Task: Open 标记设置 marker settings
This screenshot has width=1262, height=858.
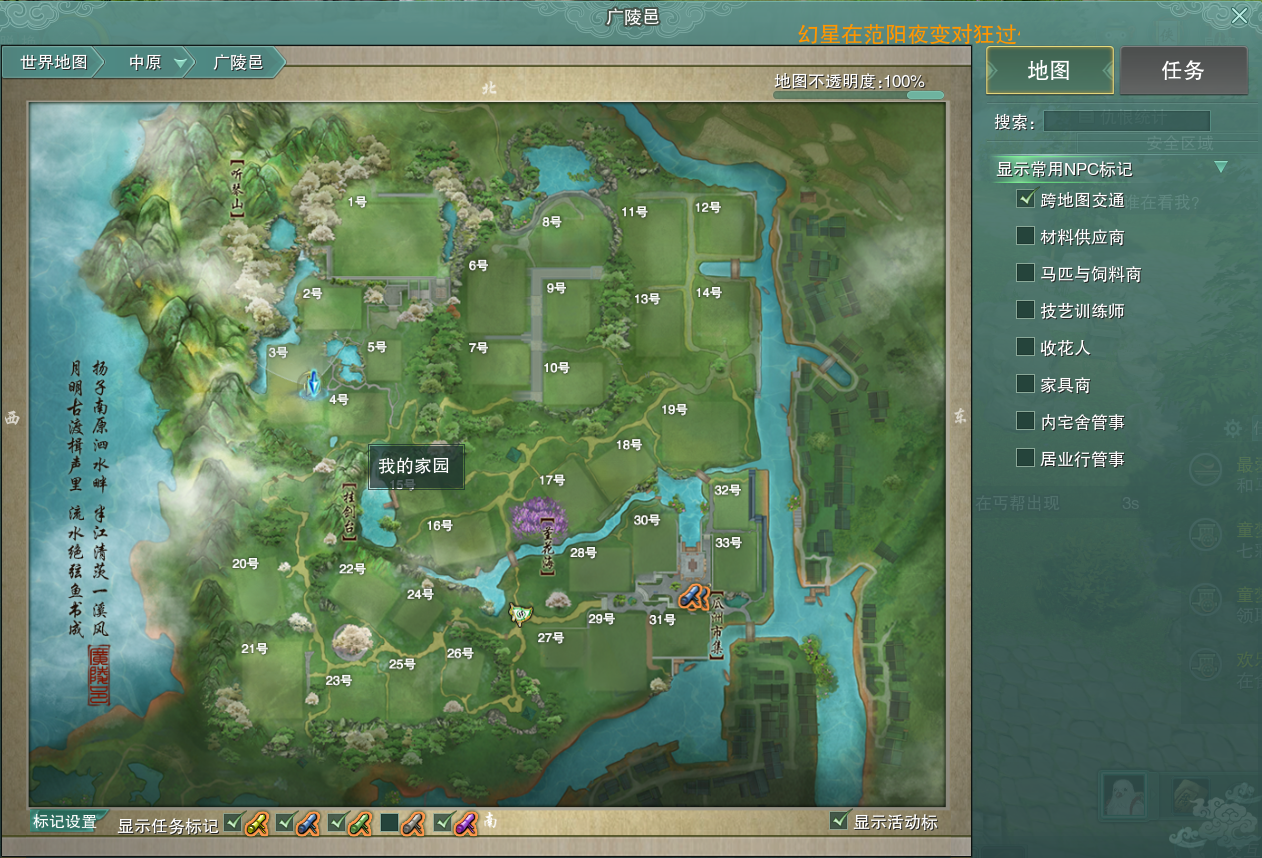Action: point(64,822)
